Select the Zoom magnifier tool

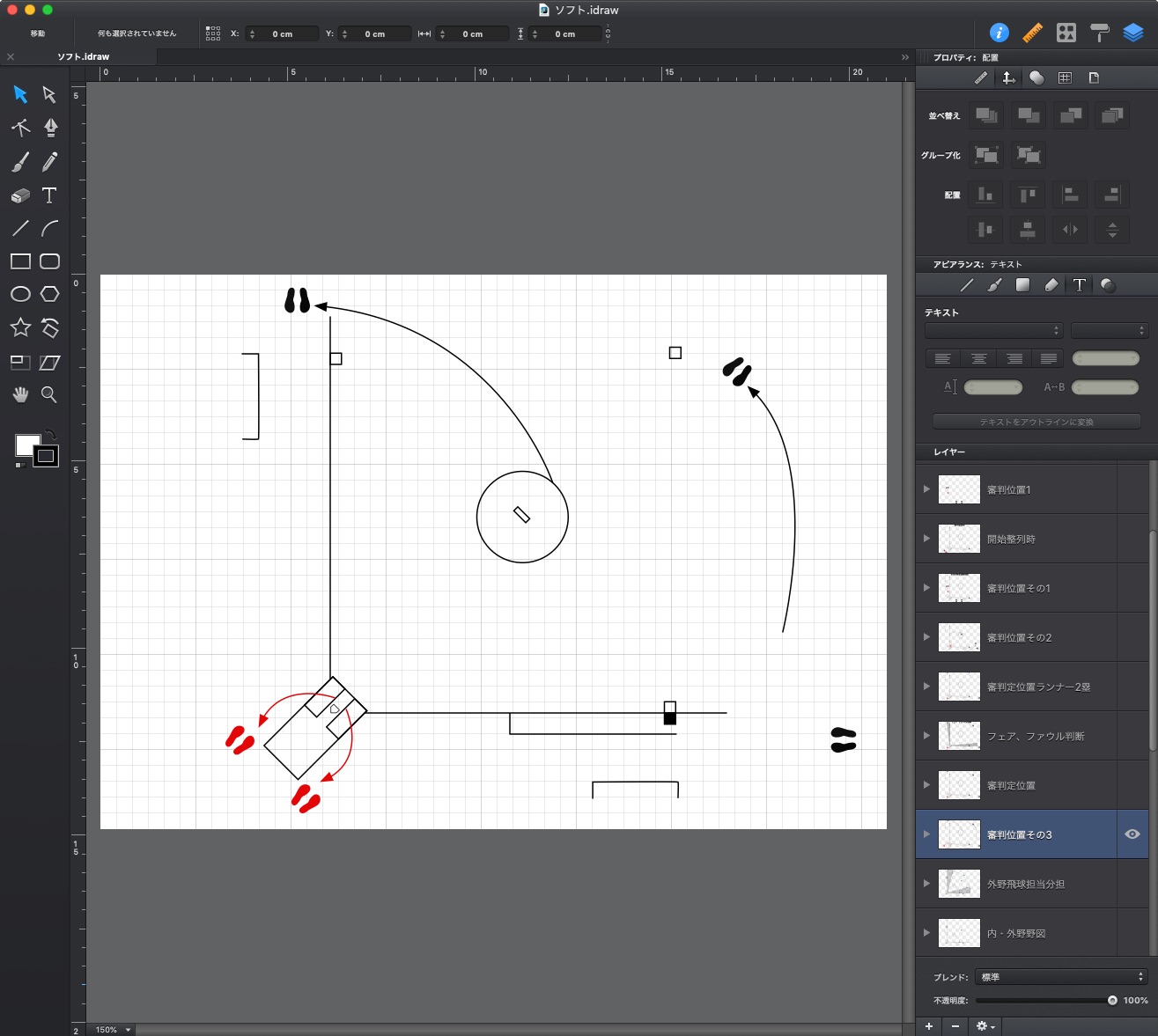pos(49,395)
